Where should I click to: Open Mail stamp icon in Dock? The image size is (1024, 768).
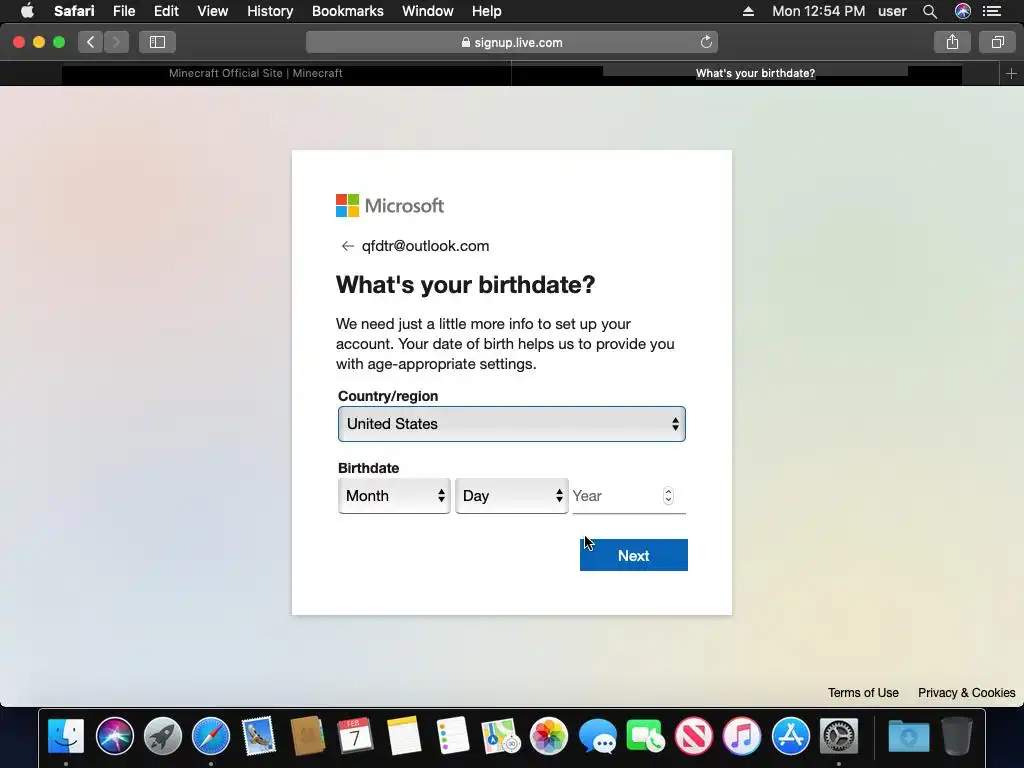pyautogui.click(x=259, y=736)
